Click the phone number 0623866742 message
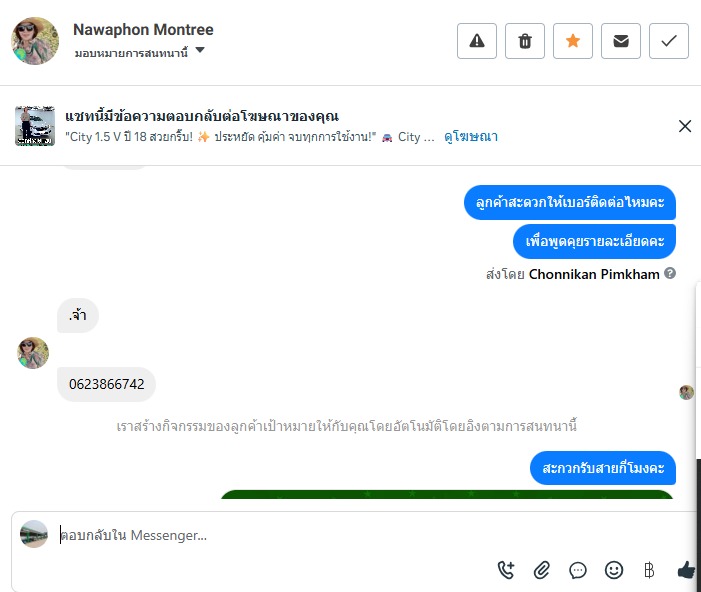This screenshot has height=592, width=701. tap(106, 384)
